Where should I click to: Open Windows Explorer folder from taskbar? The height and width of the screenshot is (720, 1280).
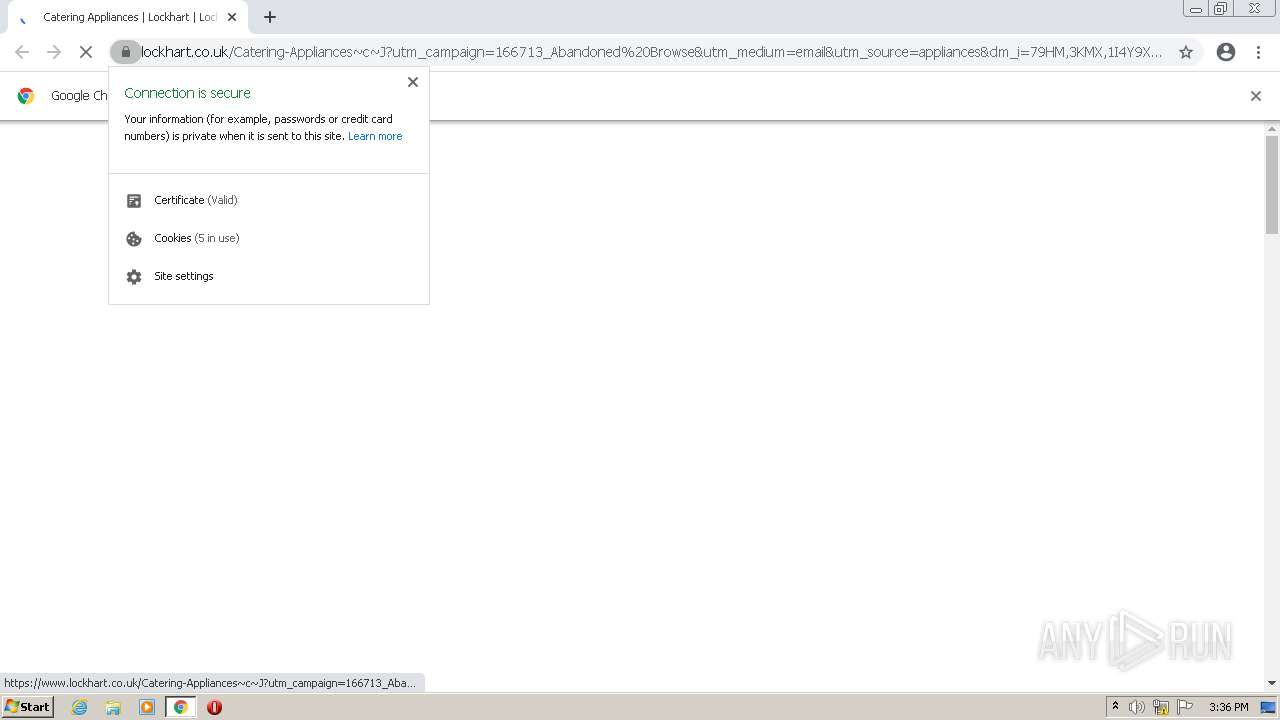[x=113, y=707]
